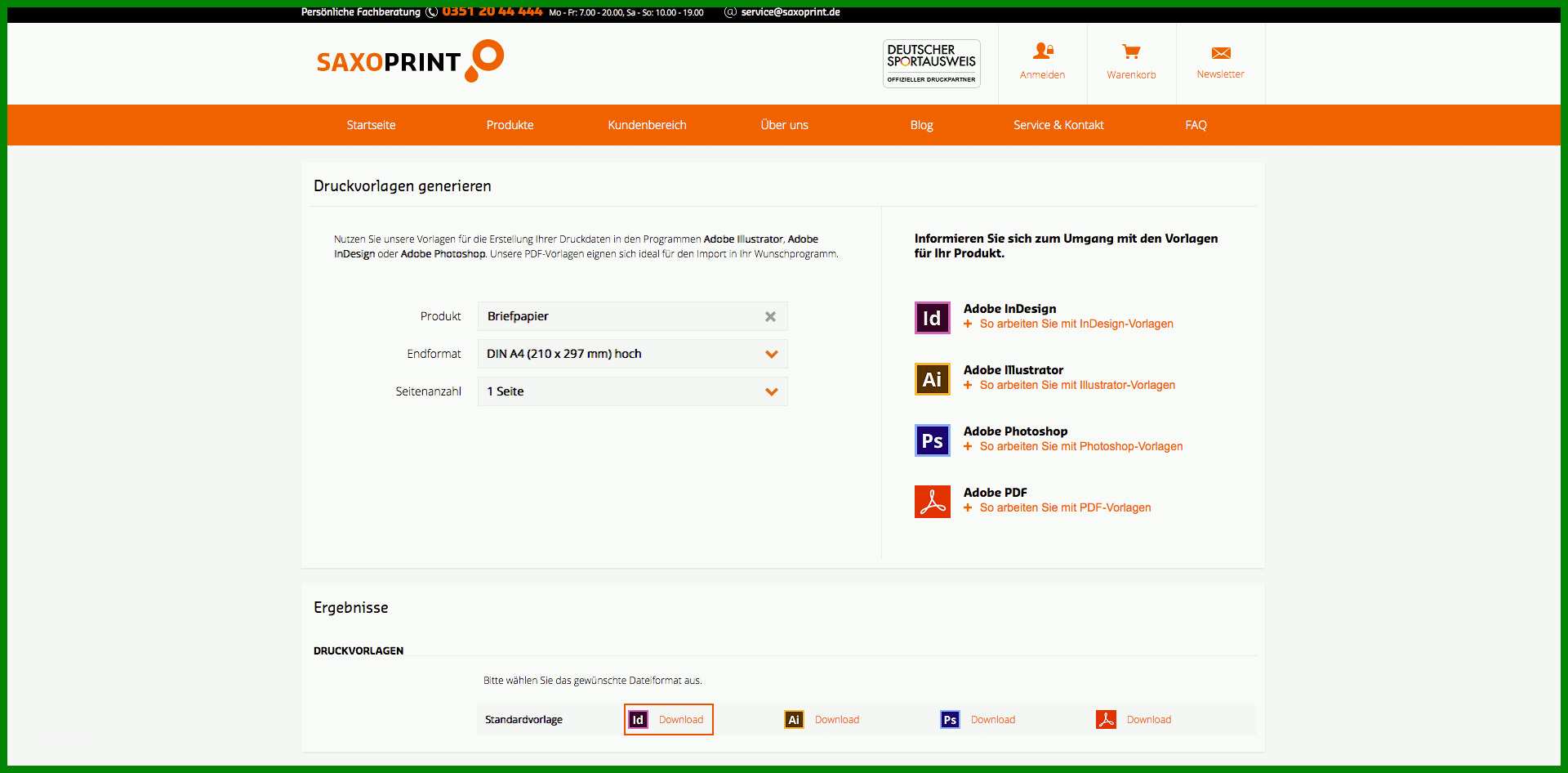Click the phone icon in top bar
The width and height of the screenshot is (1568, 773).
point(432,12)
